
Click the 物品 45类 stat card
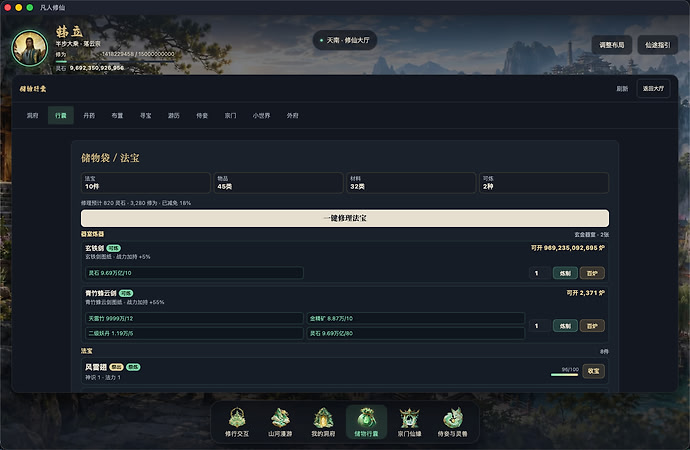coord(278,183)
